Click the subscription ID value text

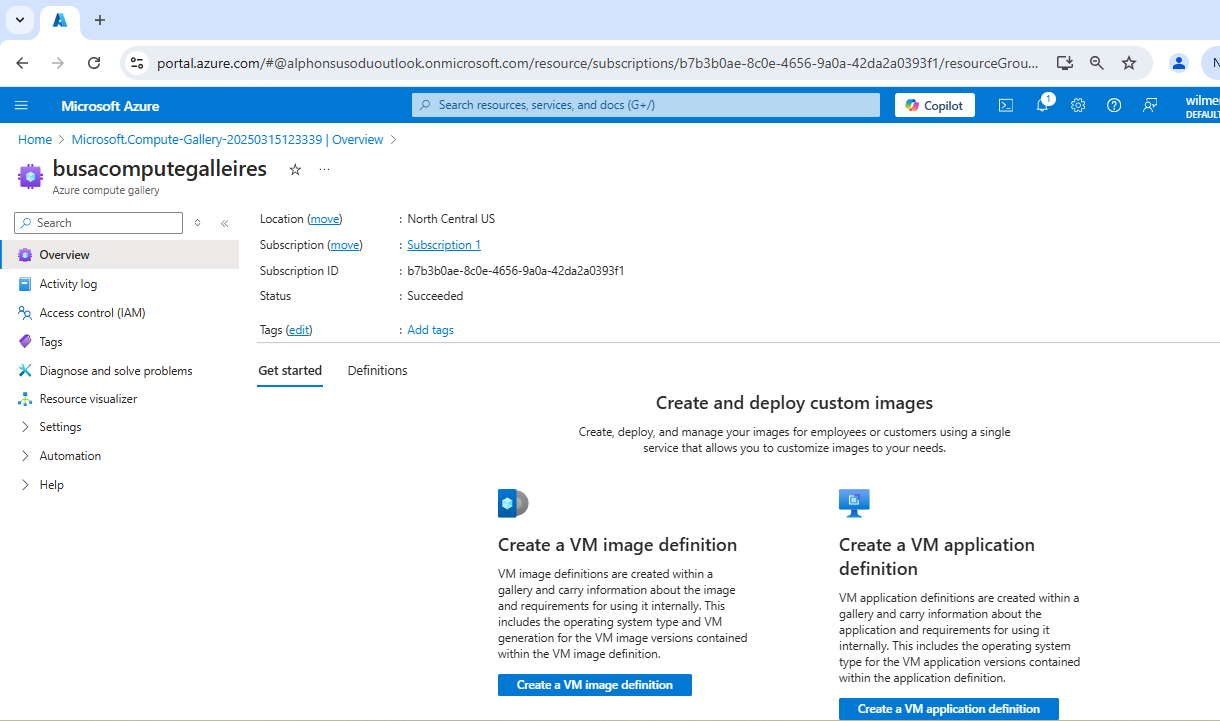(x=516, y=271)
